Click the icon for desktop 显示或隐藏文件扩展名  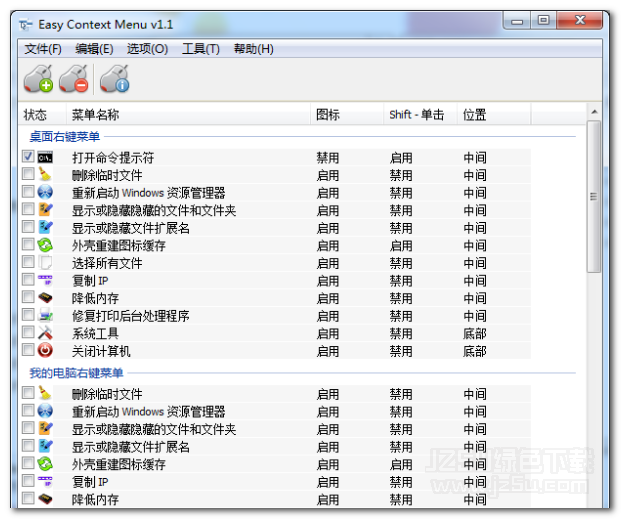pos(45,227)
